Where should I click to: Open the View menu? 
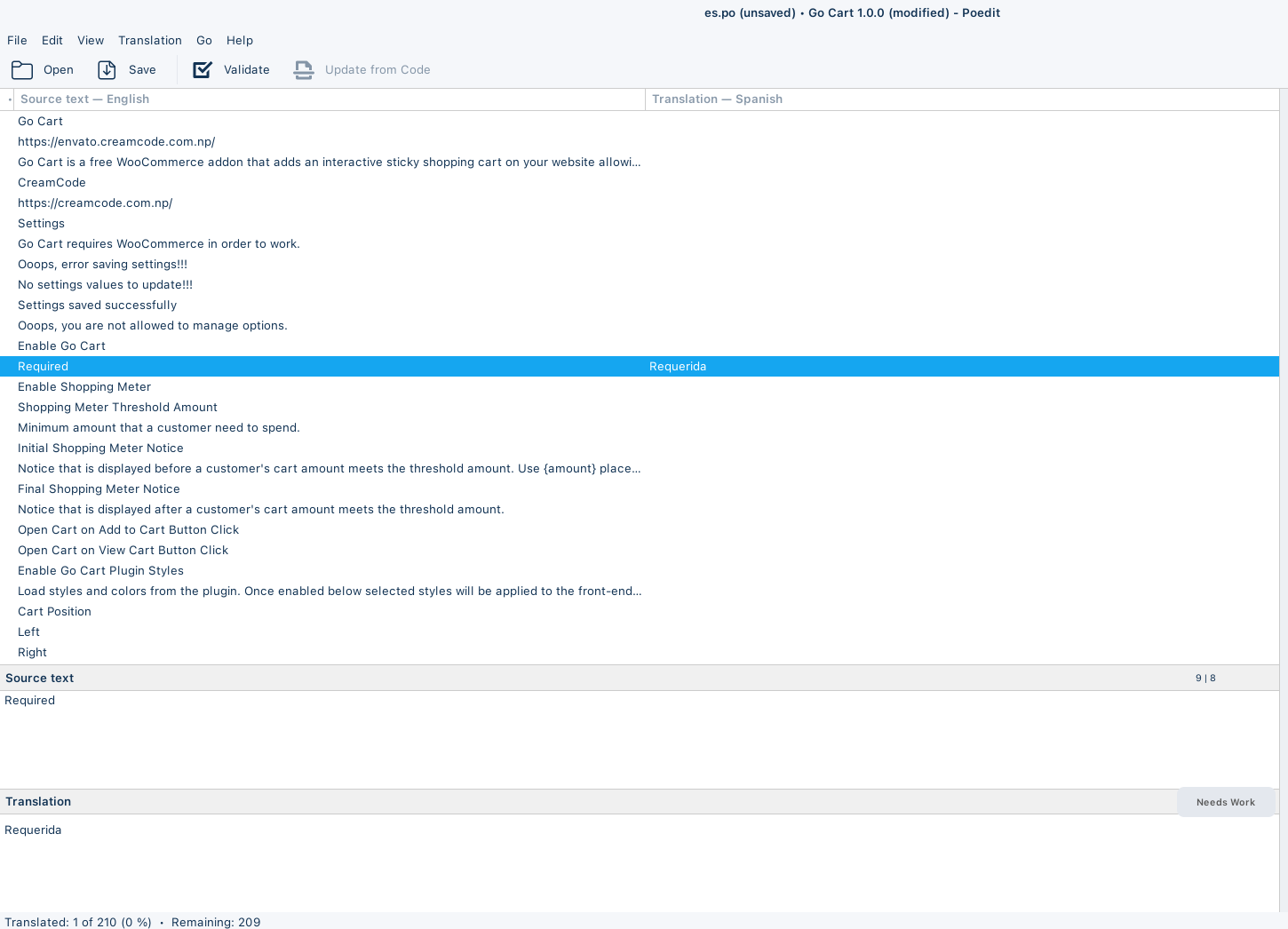pos(91,40)
